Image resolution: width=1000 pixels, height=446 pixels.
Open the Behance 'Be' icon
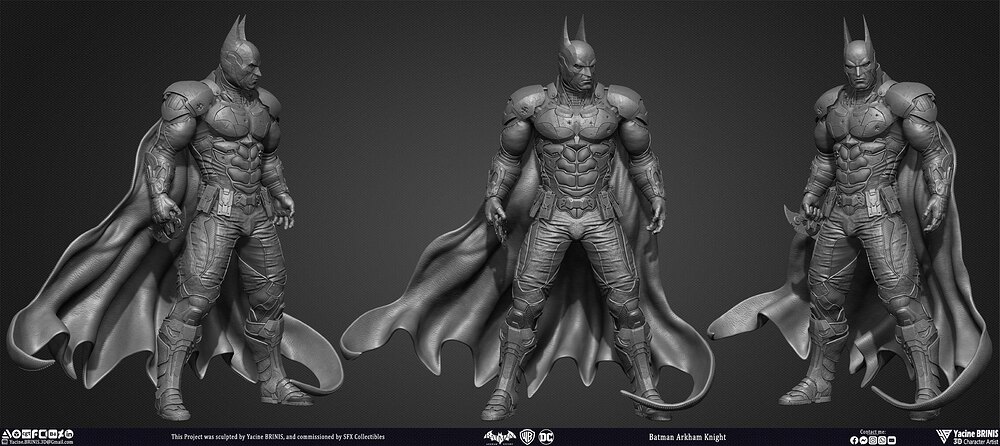pyautogui.click(x=53, y=434)
